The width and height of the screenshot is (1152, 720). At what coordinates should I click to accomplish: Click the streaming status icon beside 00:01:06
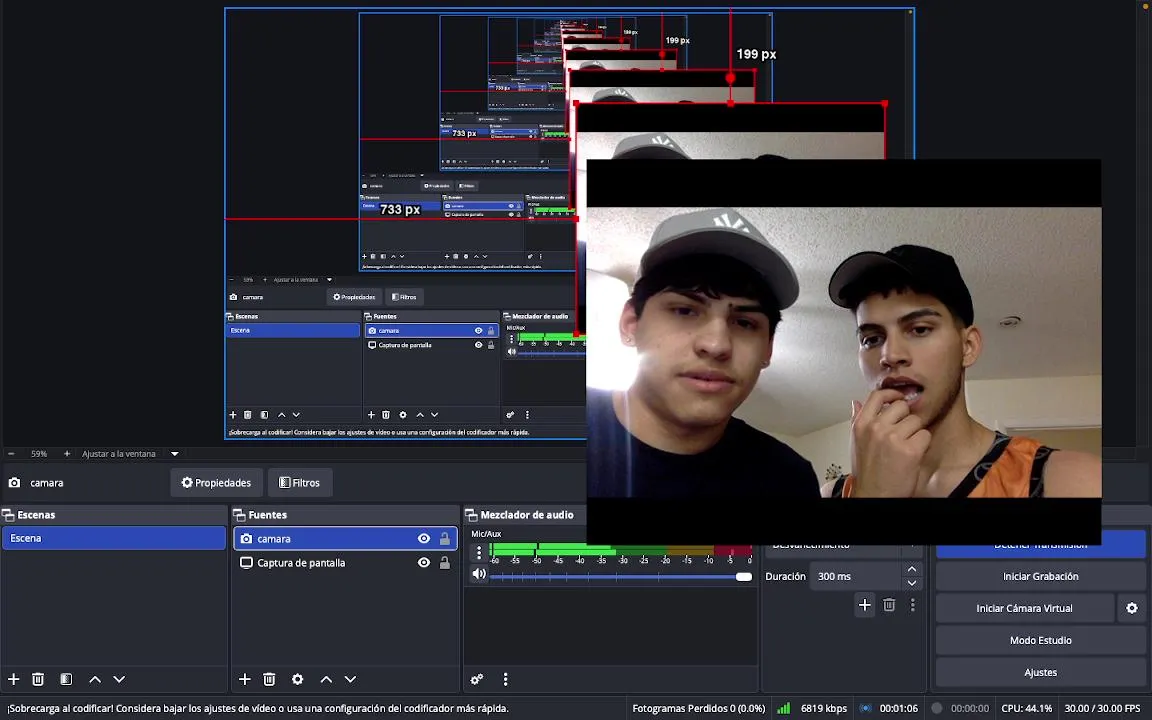pos(865,708)
